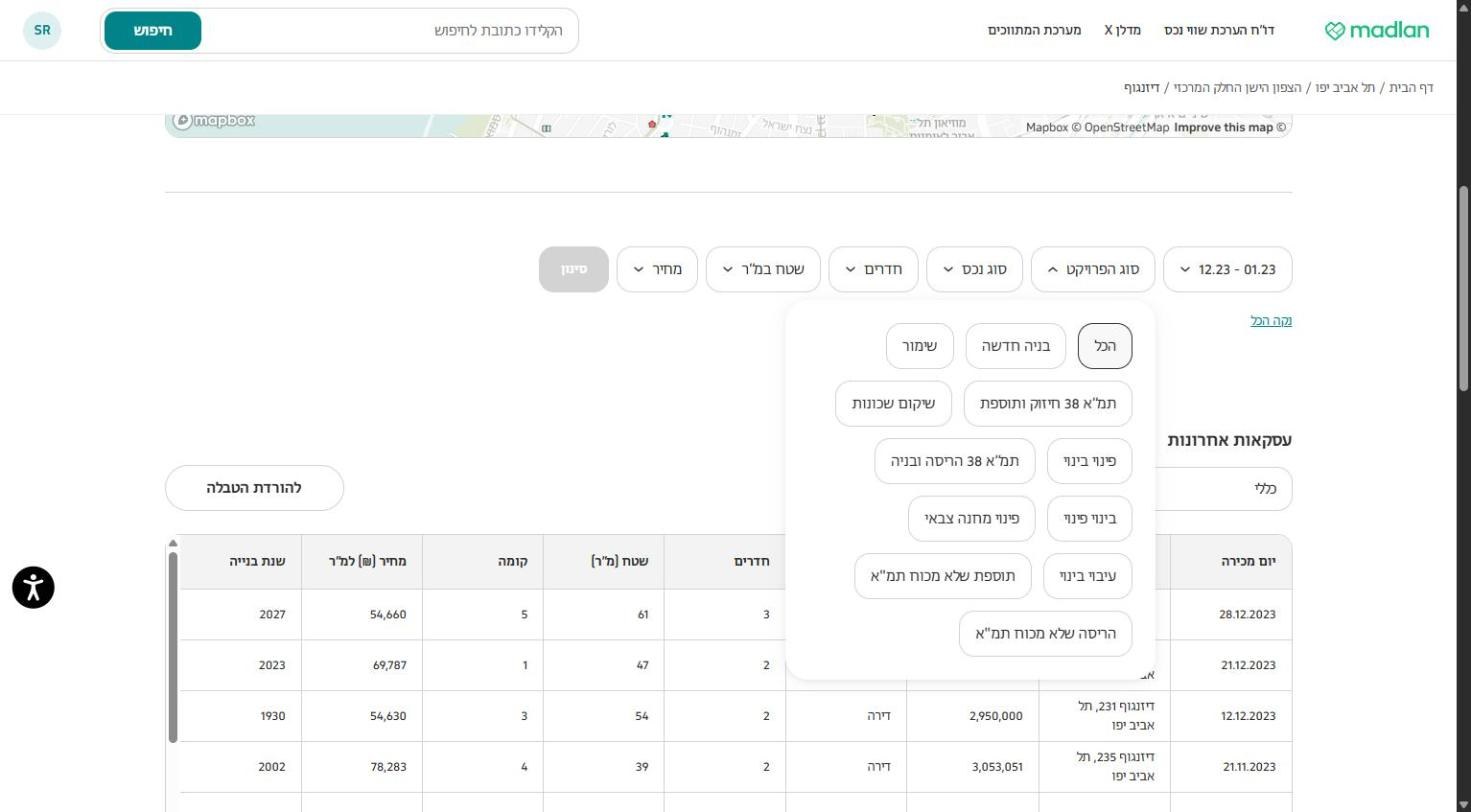
Task: Click the table's vertical scrollbar
Action: [173, 646]
